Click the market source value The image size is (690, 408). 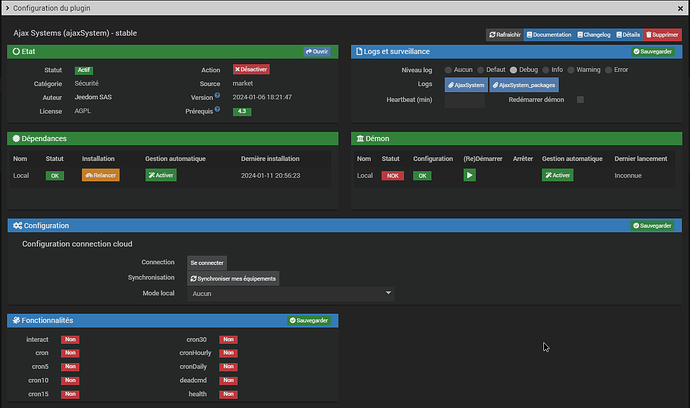tap(243, 83)
